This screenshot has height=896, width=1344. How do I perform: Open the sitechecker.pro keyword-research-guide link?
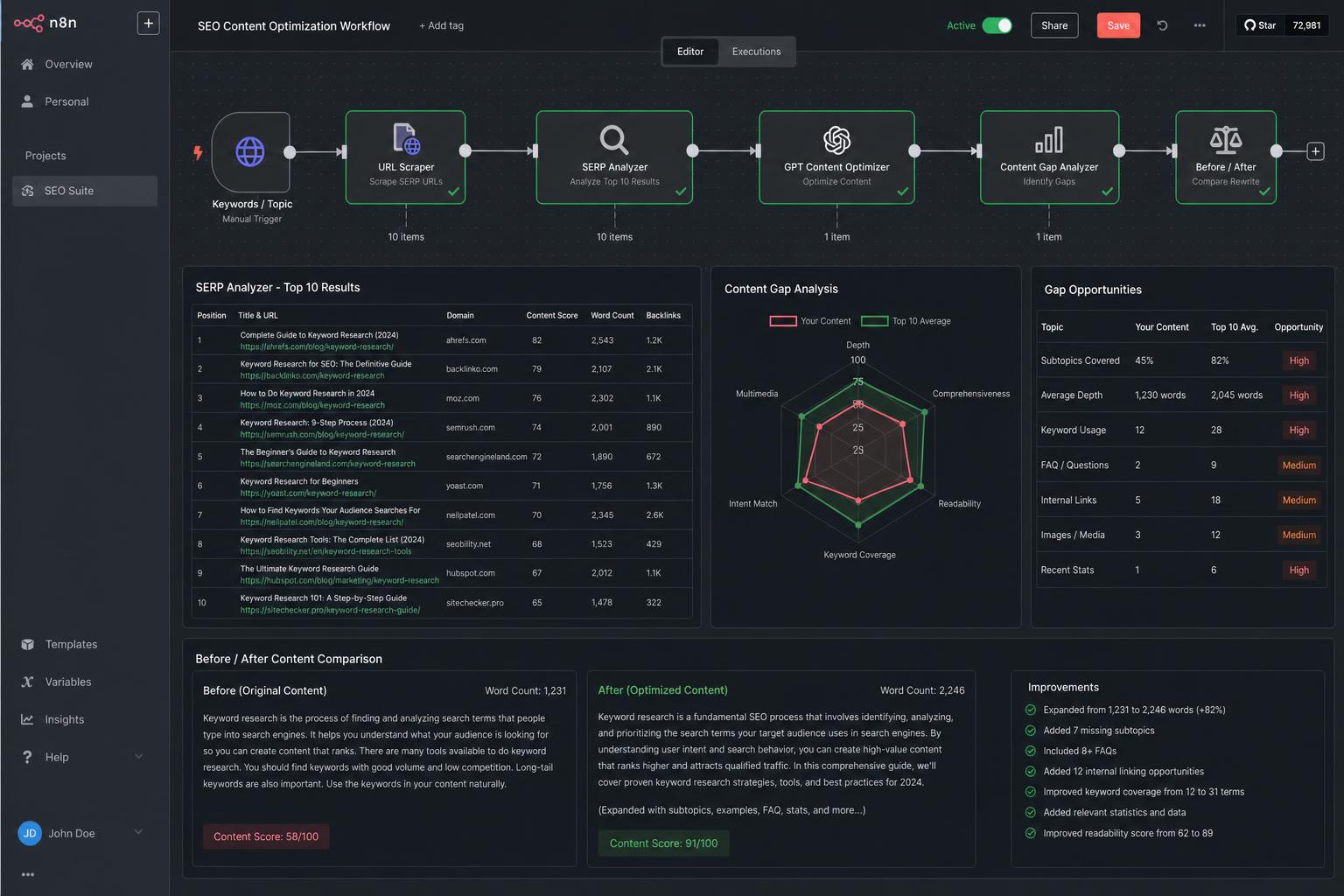tap(330, 610)
